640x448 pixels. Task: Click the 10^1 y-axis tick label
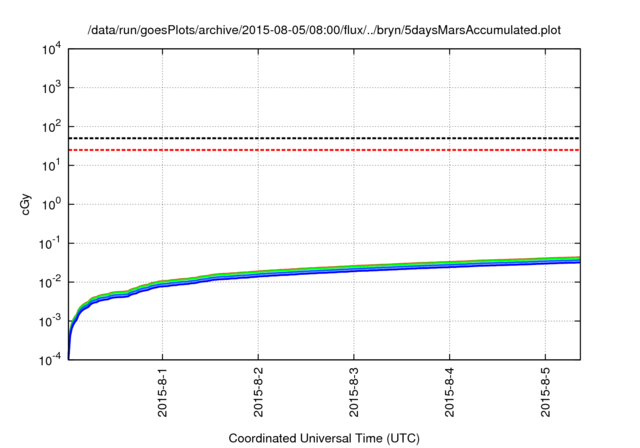click(51, 165)
